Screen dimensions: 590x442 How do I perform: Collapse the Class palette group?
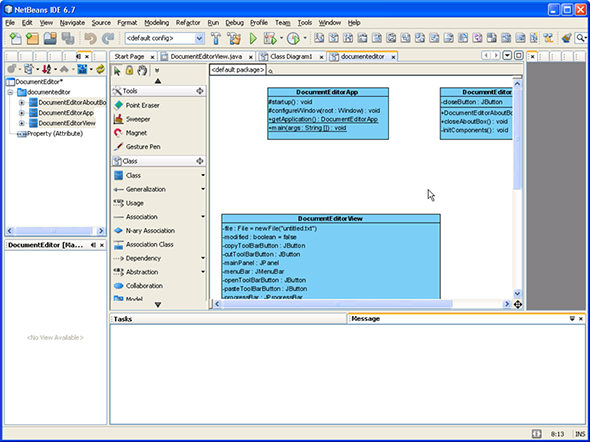click(199, 161)
